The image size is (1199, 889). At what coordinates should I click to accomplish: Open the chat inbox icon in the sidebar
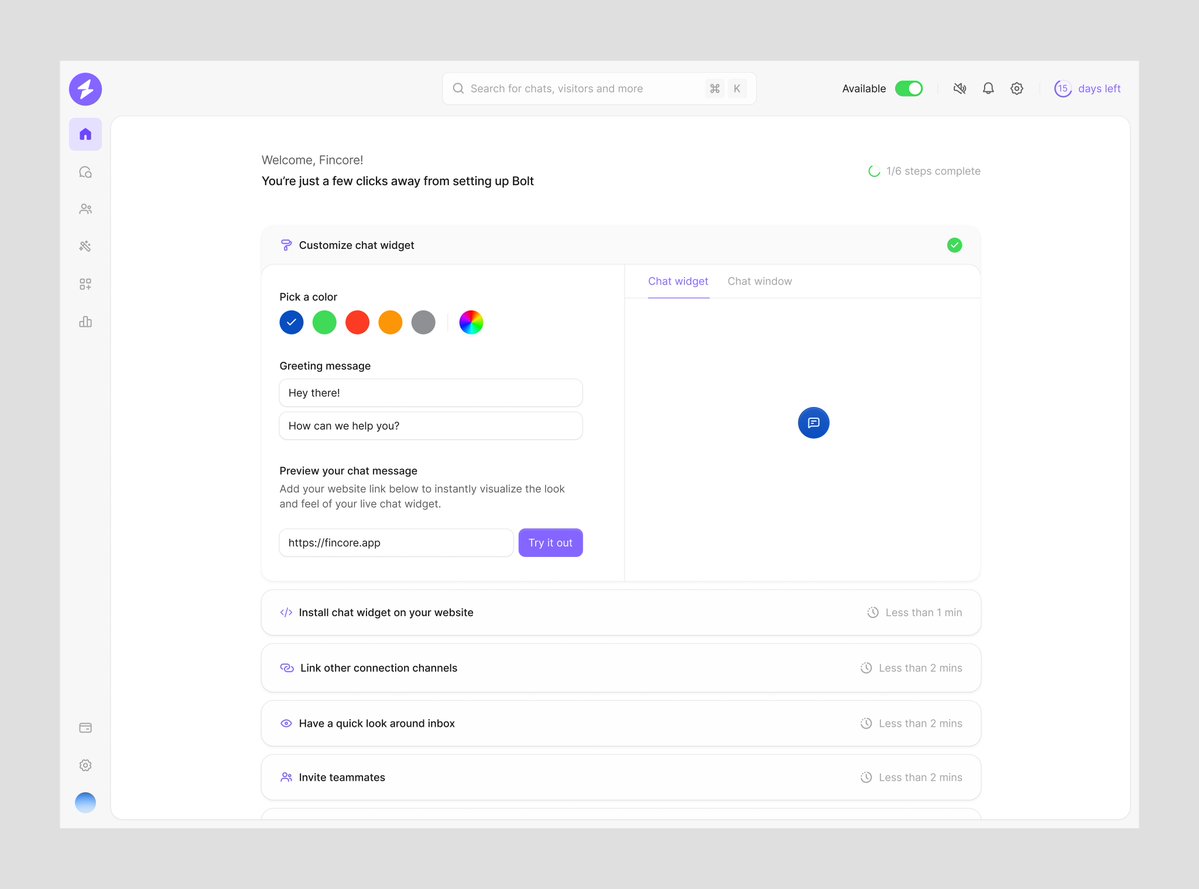85,171
